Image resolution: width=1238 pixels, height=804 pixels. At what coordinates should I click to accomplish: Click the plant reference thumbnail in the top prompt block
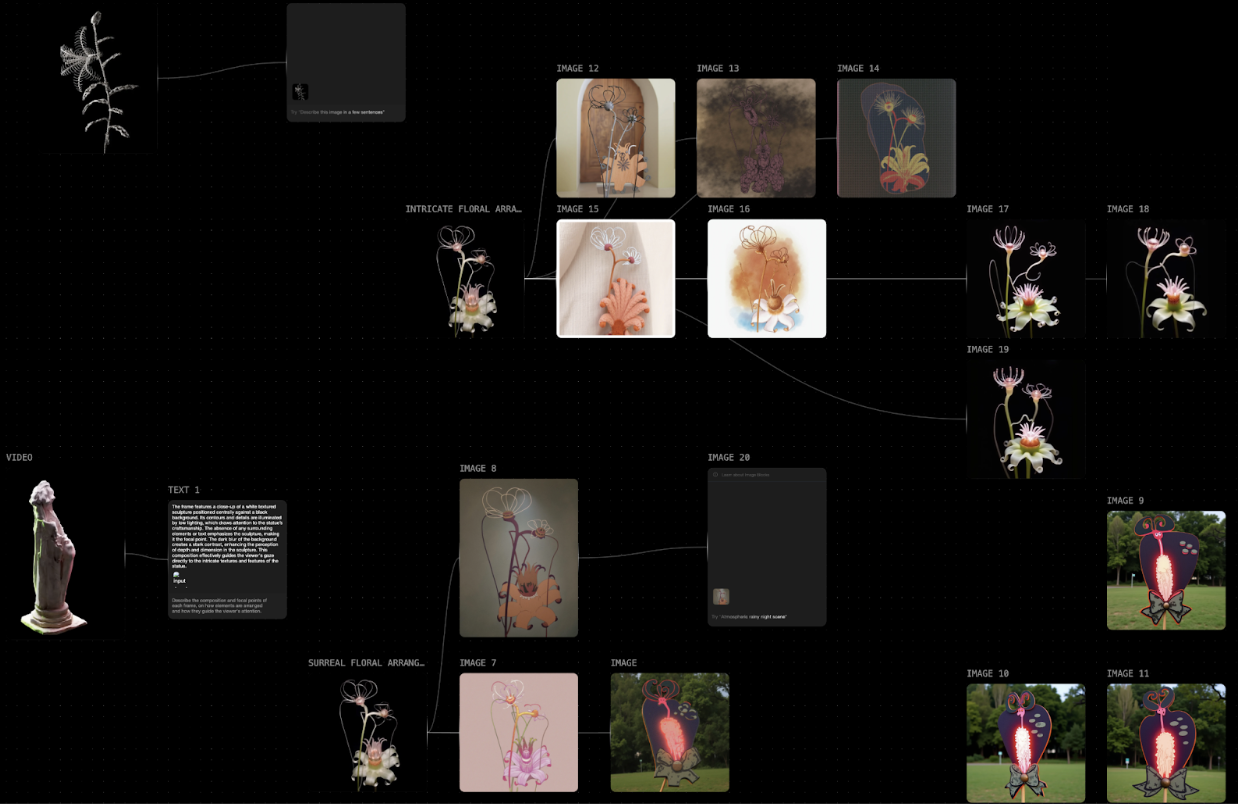(300, 92)
